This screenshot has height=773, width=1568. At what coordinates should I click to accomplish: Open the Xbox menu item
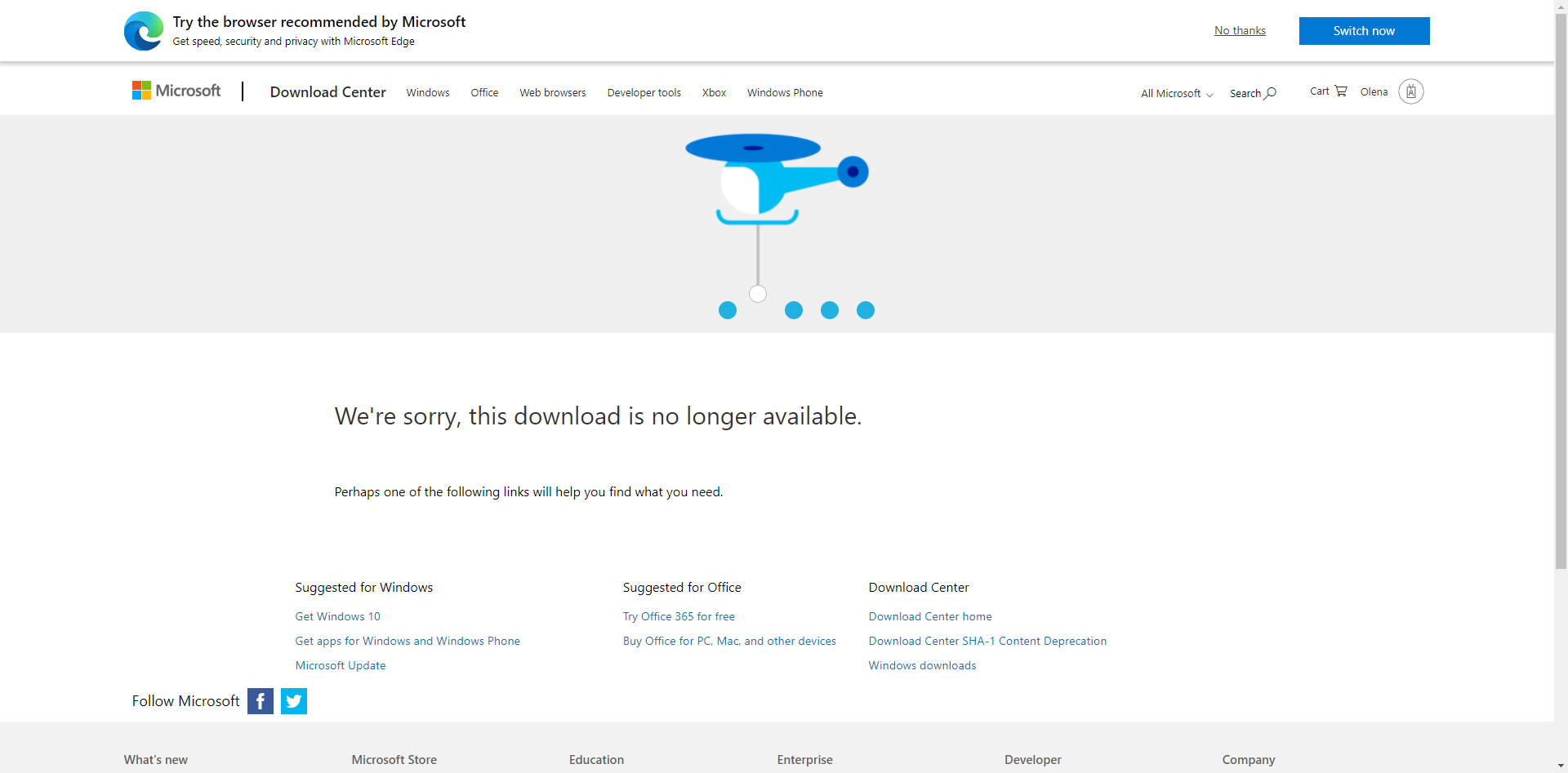point(714,93)
